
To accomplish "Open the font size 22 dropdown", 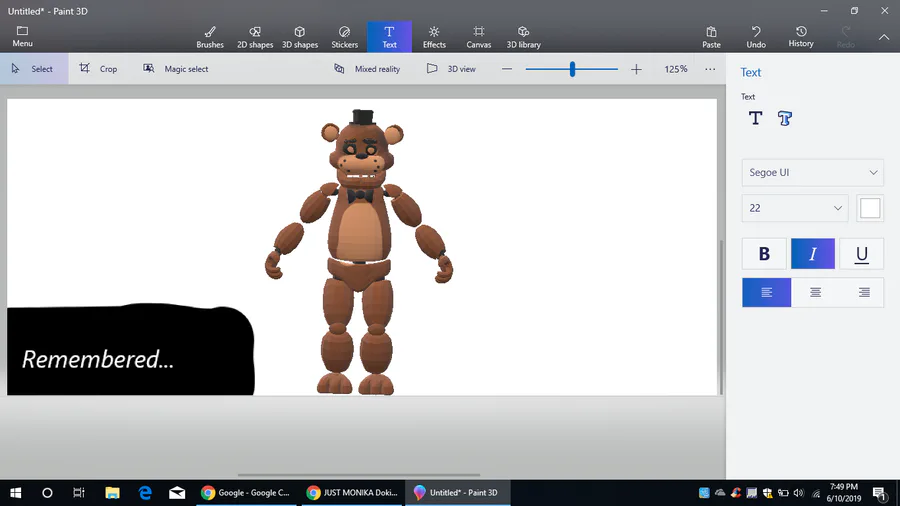I will [794, 208].
